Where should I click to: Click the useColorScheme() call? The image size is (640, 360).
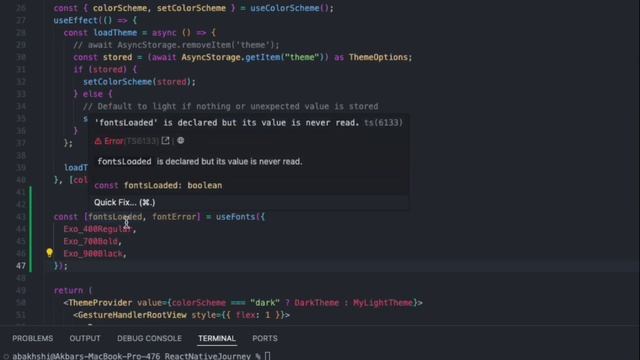[x=289, y=8]
